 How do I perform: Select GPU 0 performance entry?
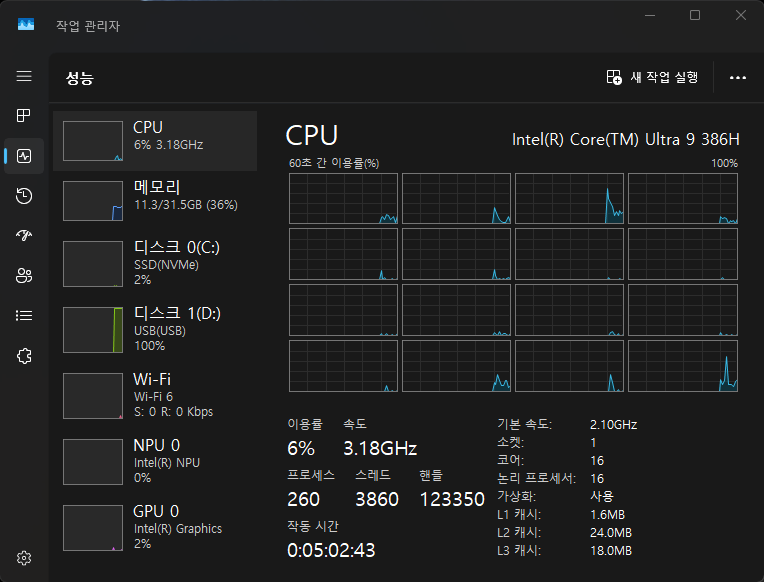point(155,527)
